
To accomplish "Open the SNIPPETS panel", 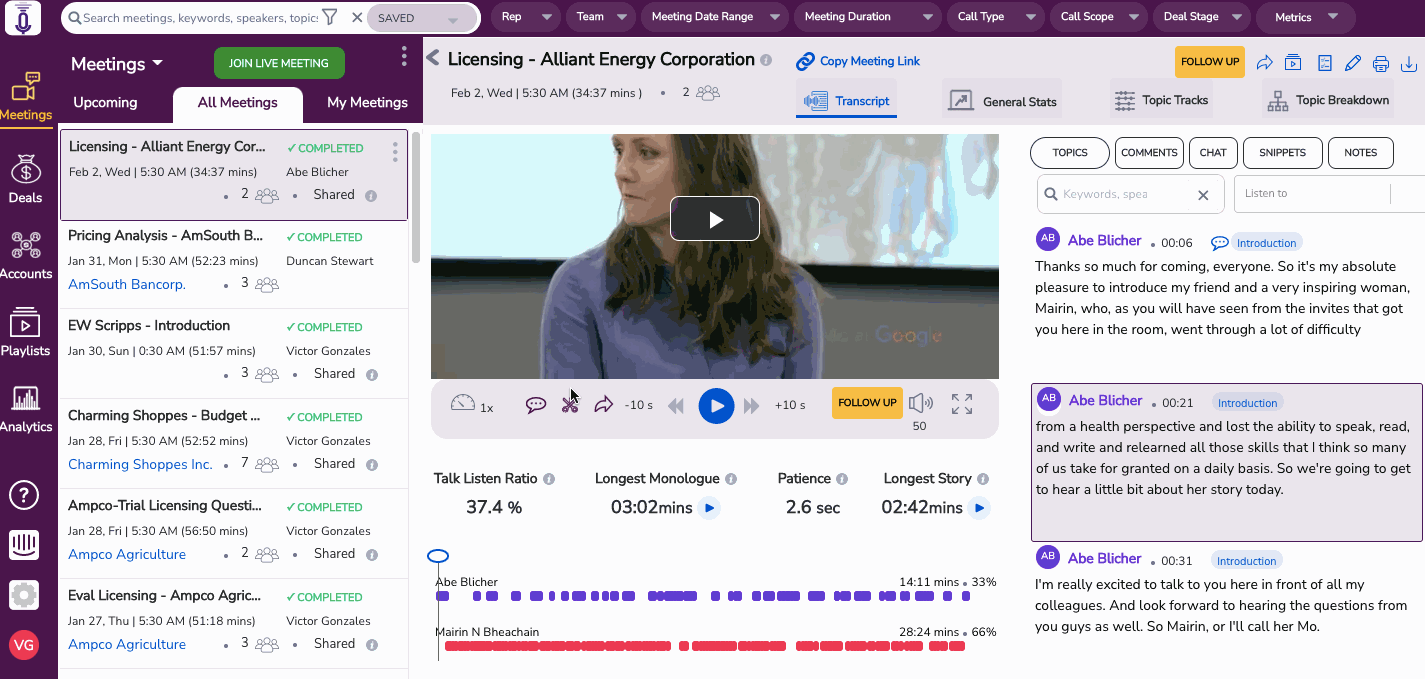I will (x=1283, y=153).
